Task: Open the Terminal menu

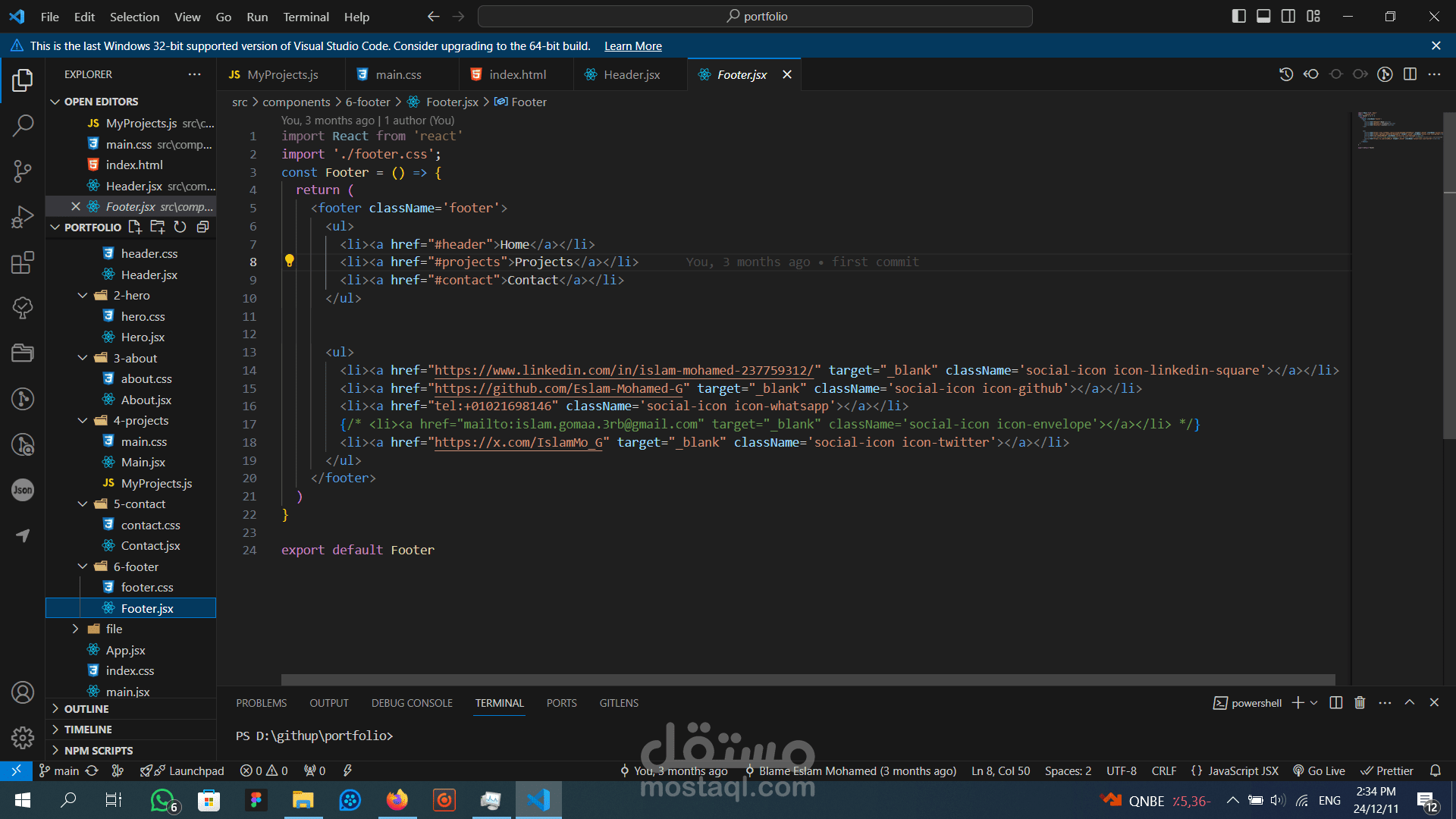Action: click(306, 17)
